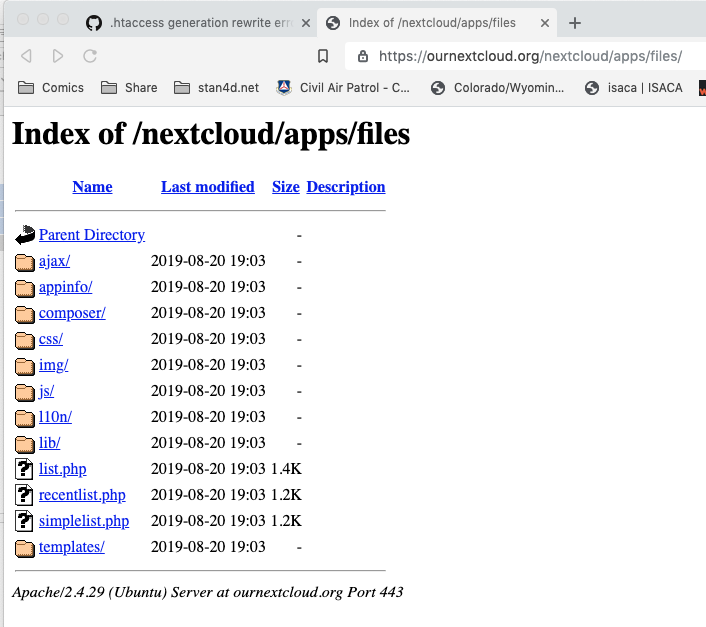Click the folder icon beside js/
The width and height of the screenshot is (706, 627).
(x=25, y=392)
